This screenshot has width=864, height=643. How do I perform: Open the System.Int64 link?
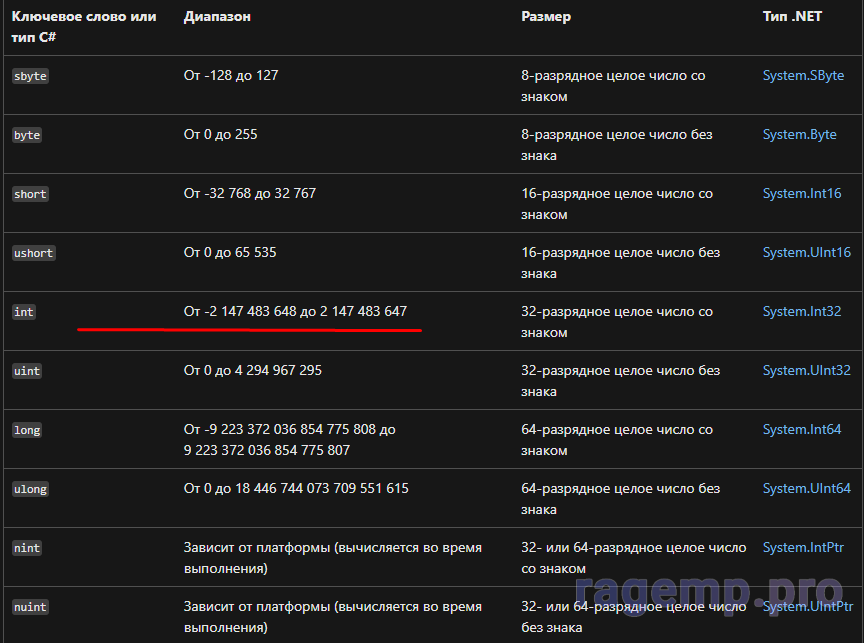point(802,430)
